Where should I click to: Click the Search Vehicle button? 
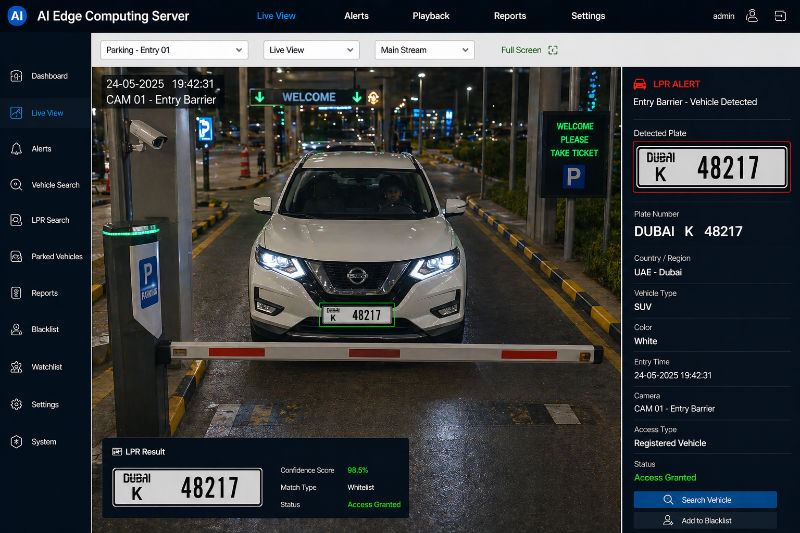[x=705, y=500]
